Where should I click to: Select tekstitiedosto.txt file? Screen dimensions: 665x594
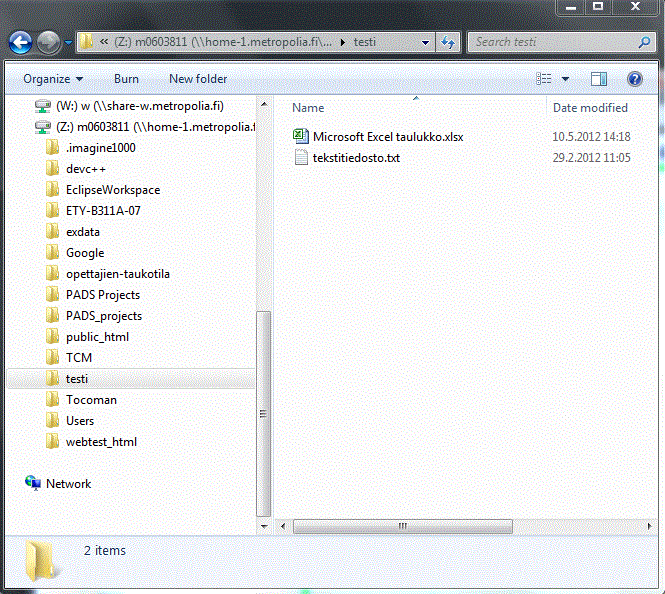[356, 158]
